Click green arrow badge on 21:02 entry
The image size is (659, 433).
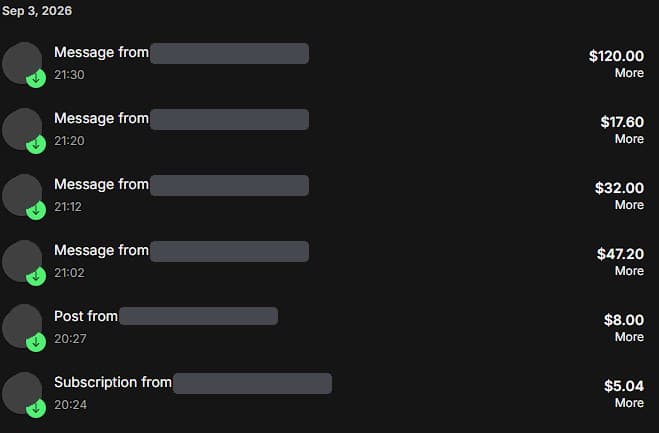[36, 276]
